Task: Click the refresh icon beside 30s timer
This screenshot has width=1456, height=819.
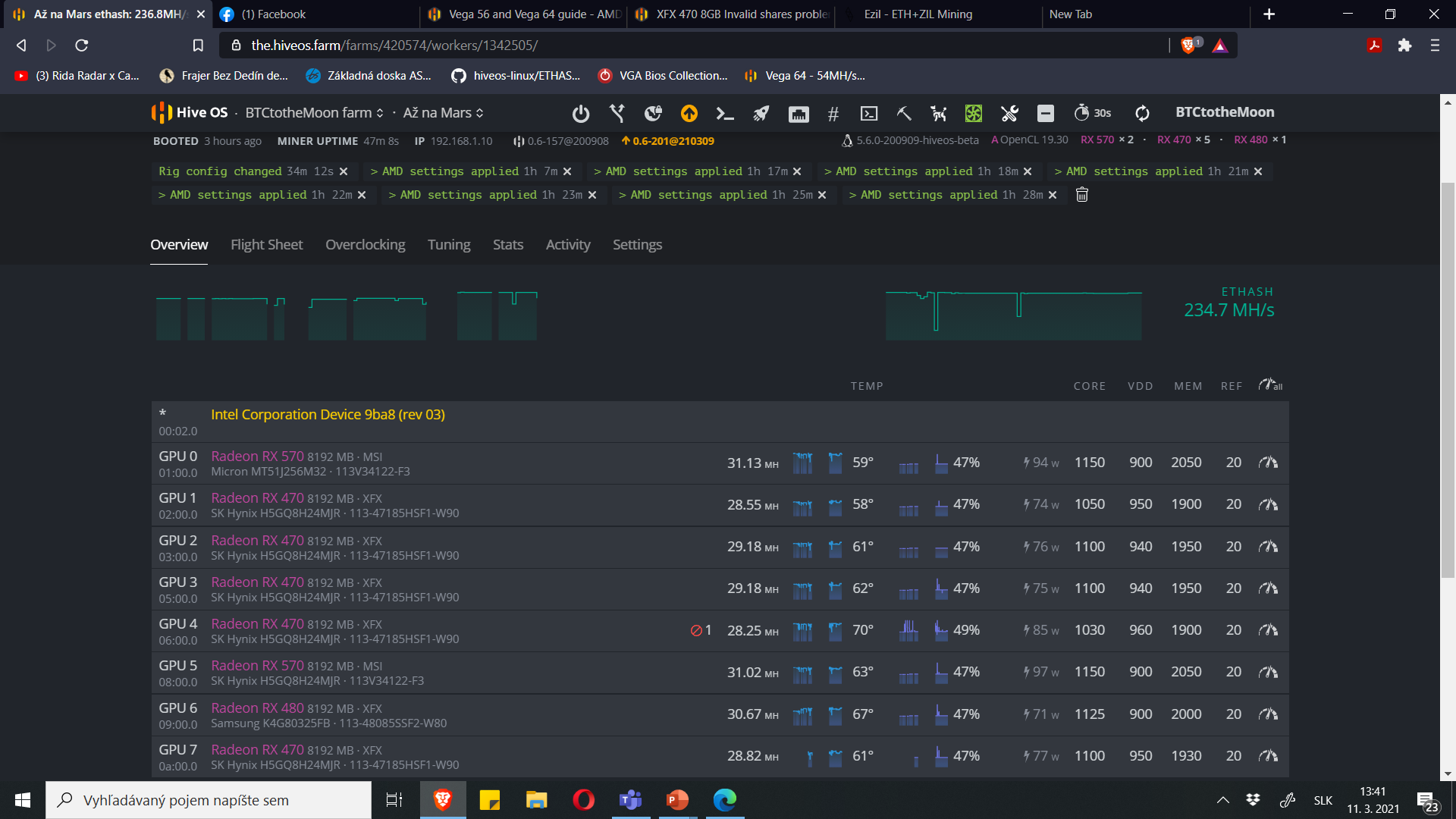Action: 1142,114
